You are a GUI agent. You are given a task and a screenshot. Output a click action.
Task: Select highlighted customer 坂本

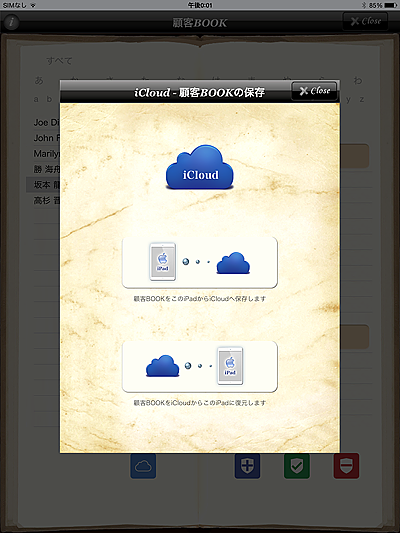(43, 185)
